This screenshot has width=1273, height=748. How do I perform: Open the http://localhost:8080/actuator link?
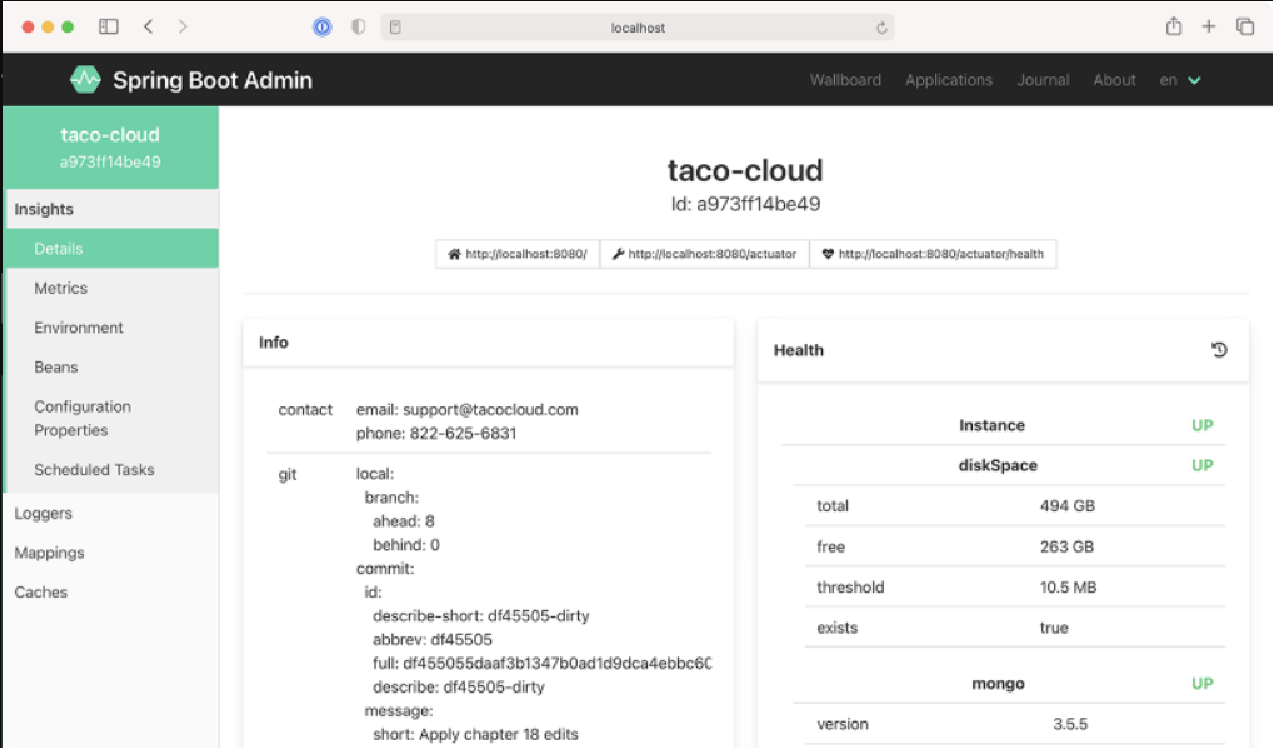[704, 254]
